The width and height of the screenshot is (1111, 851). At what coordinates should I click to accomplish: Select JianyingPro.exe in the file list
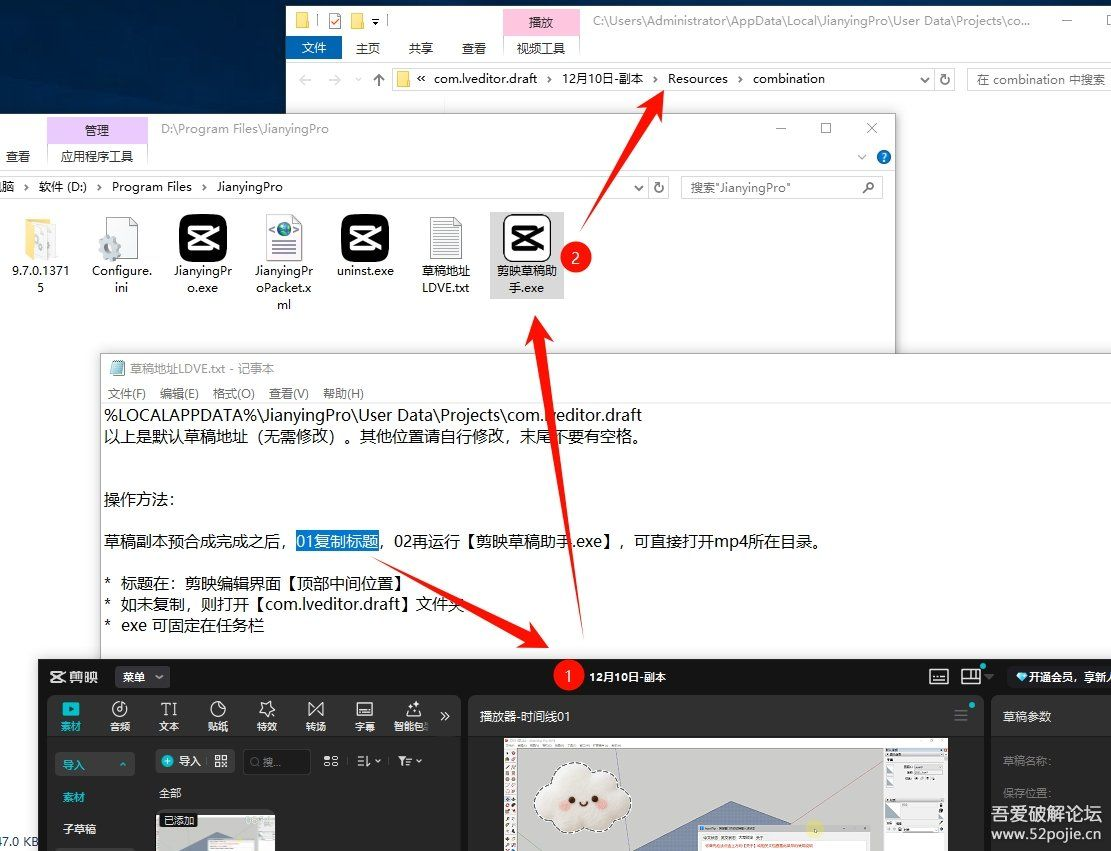coord(203,256)
